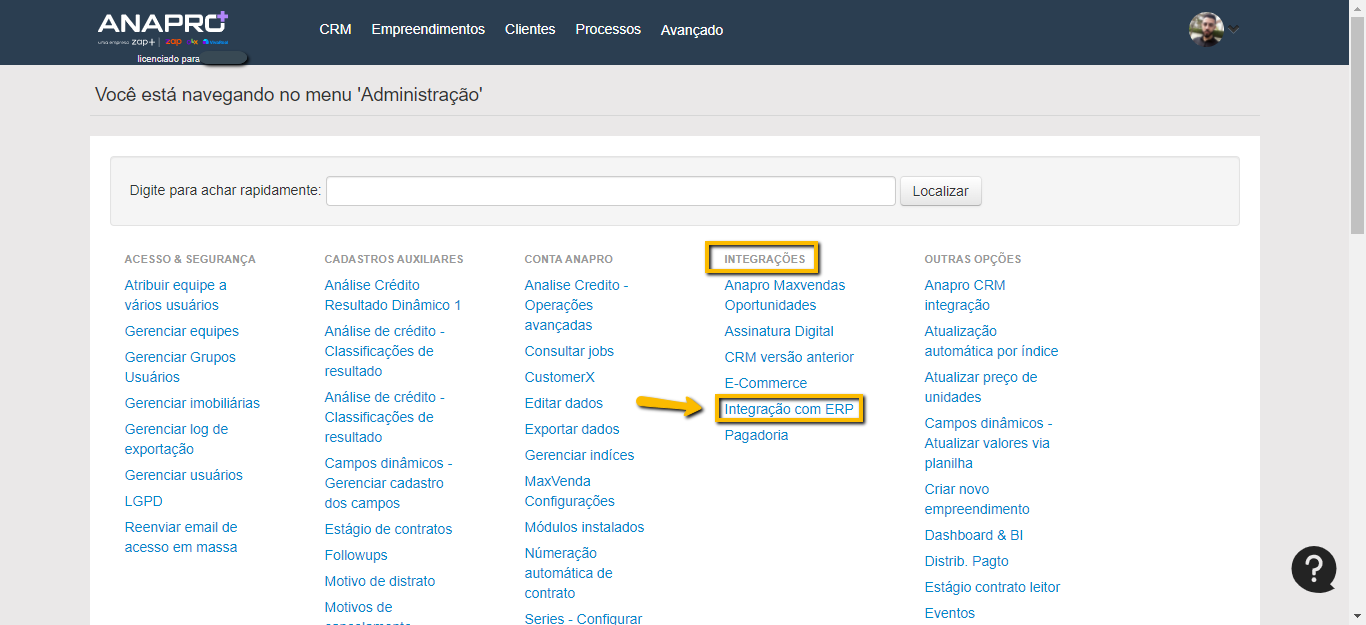1366x625 pixels.
Task: Open the help question mark bubble
Action: [1313, 569]
